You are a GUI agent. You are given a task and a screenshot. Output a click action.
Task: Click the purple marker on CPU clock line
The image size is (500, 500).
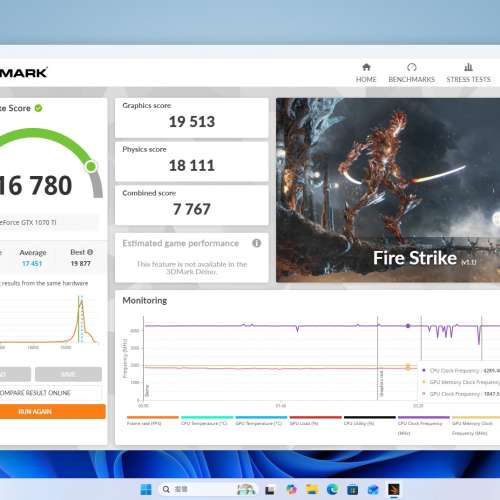coord(408,326)
